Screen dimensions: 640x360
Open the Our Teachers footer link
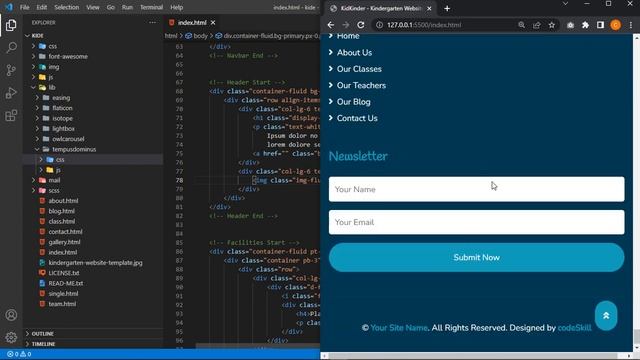click(361, 85)
